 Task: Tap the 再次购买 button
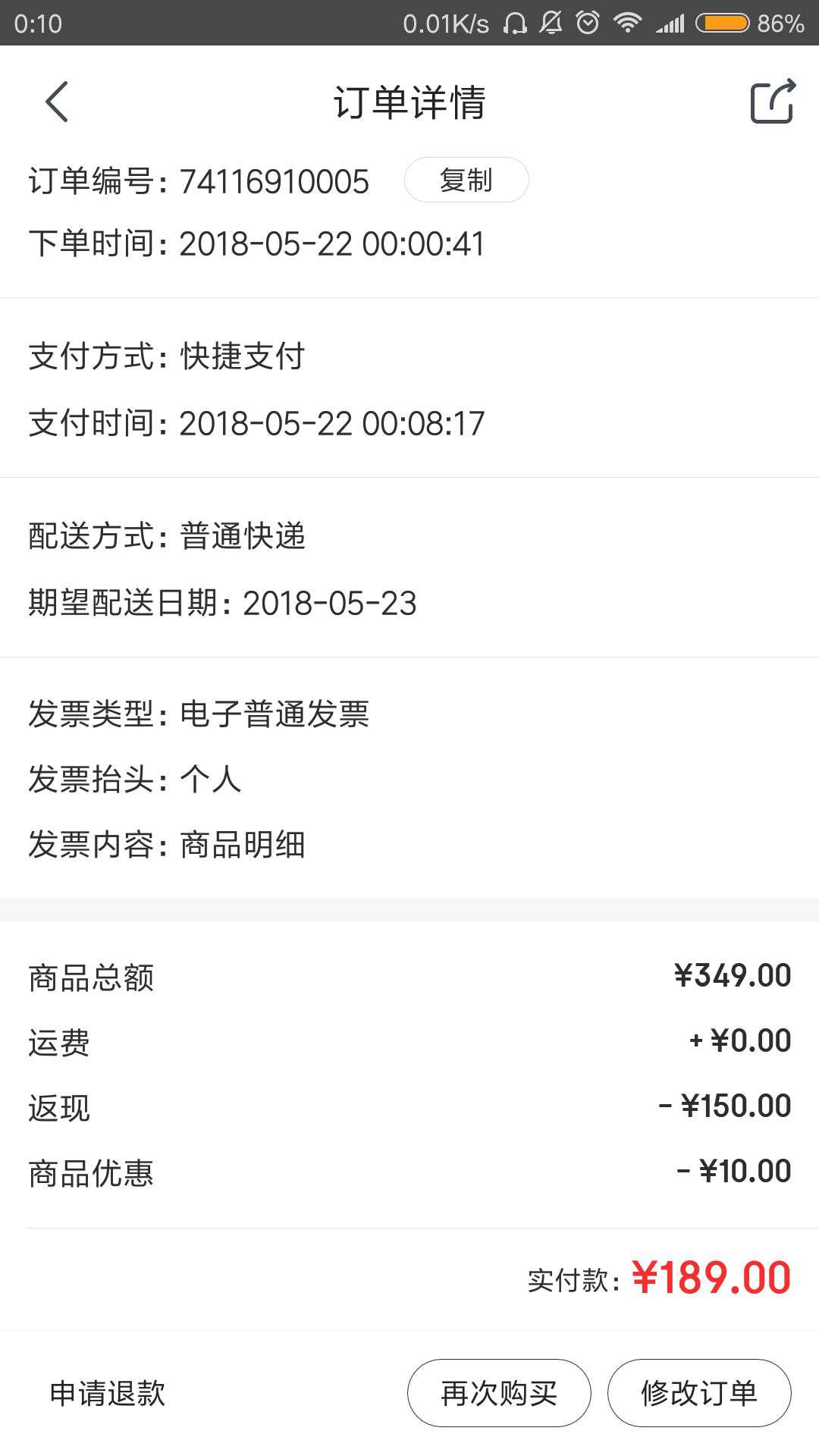499,1393
